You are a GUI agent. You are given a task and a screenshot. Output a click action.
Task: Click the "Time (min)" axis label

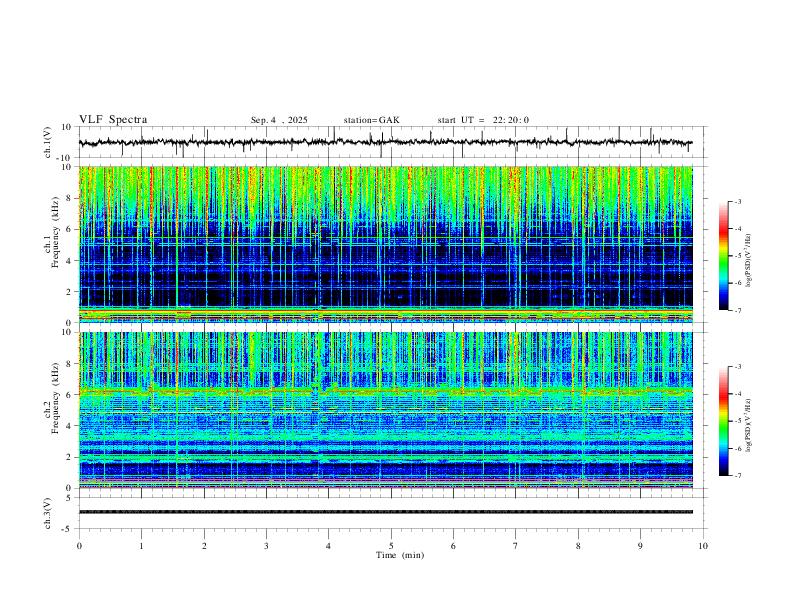click(x=400, y=555)
